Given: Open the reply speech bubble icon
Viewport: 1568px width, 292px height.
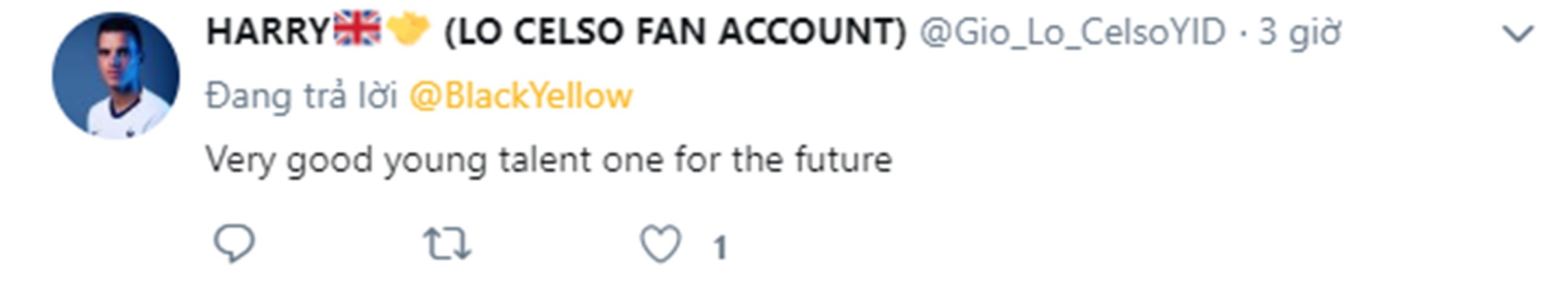Looking at the screenshot, I should (234, 244).
